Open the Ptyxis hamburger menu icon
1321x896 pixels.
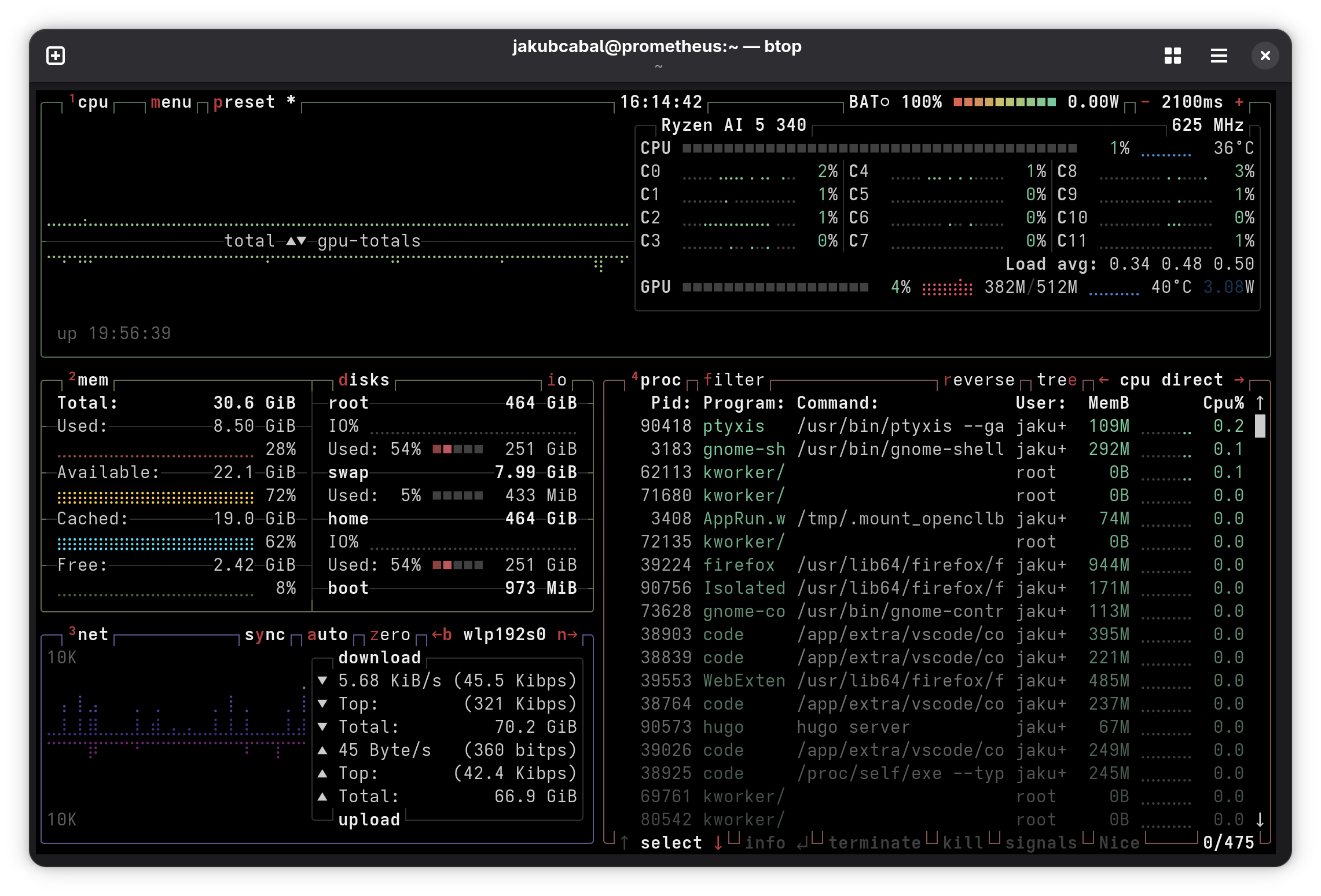coord(1219,56)
